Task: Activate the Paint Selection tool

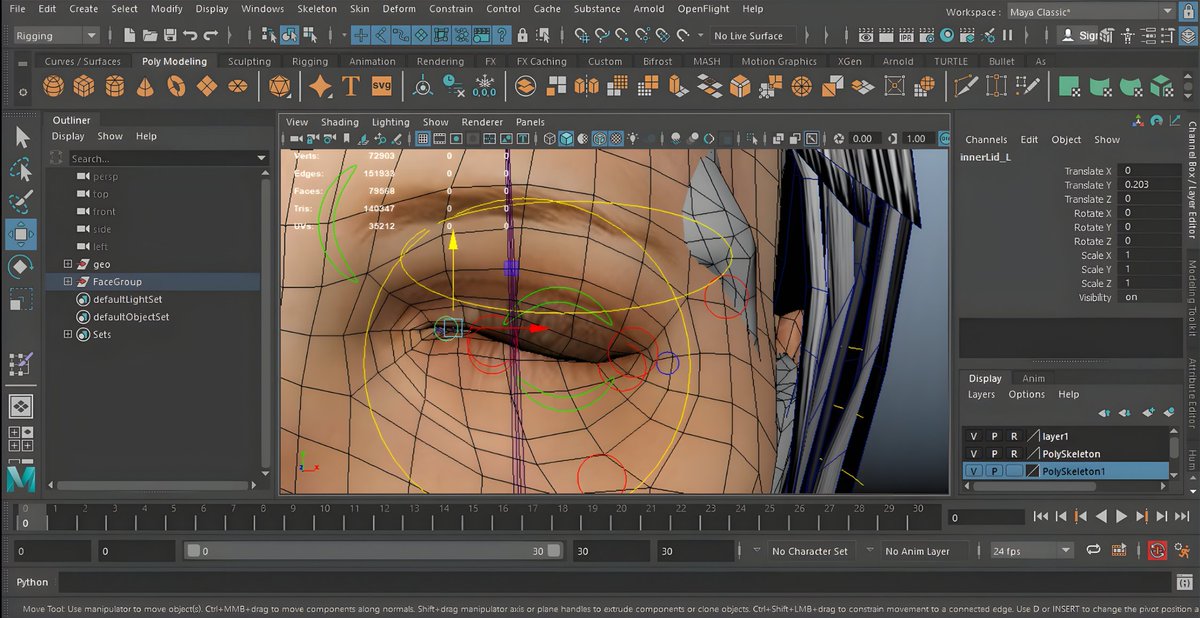Action: [x=20, y=203]
